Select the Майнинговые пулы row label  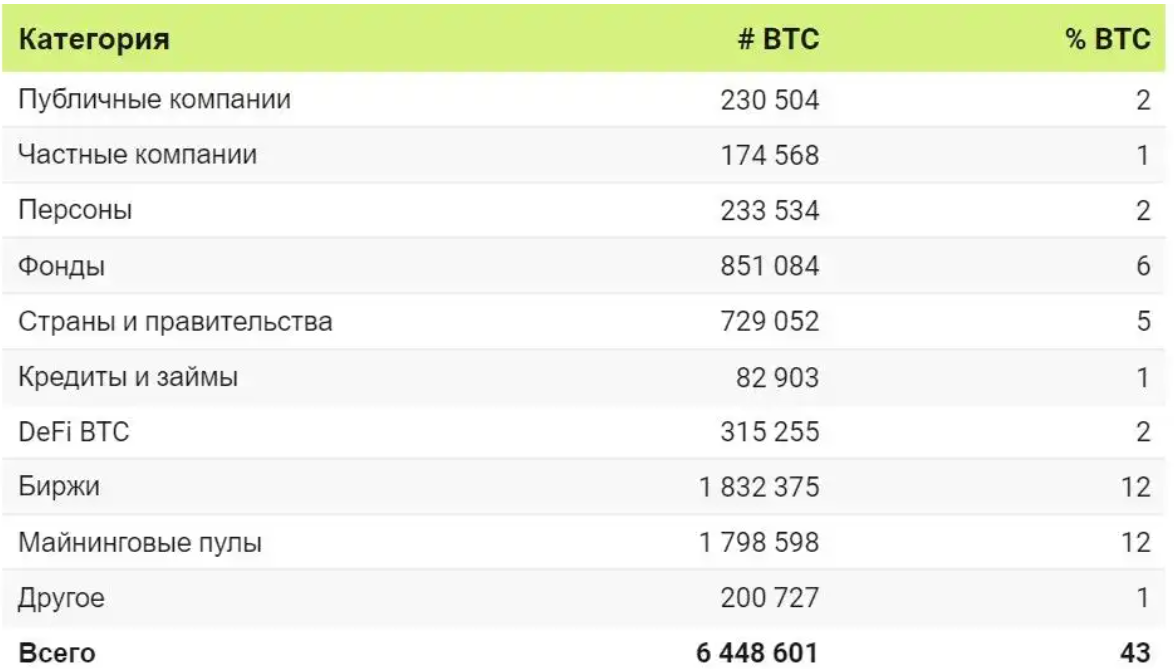[x=141, y=543]
